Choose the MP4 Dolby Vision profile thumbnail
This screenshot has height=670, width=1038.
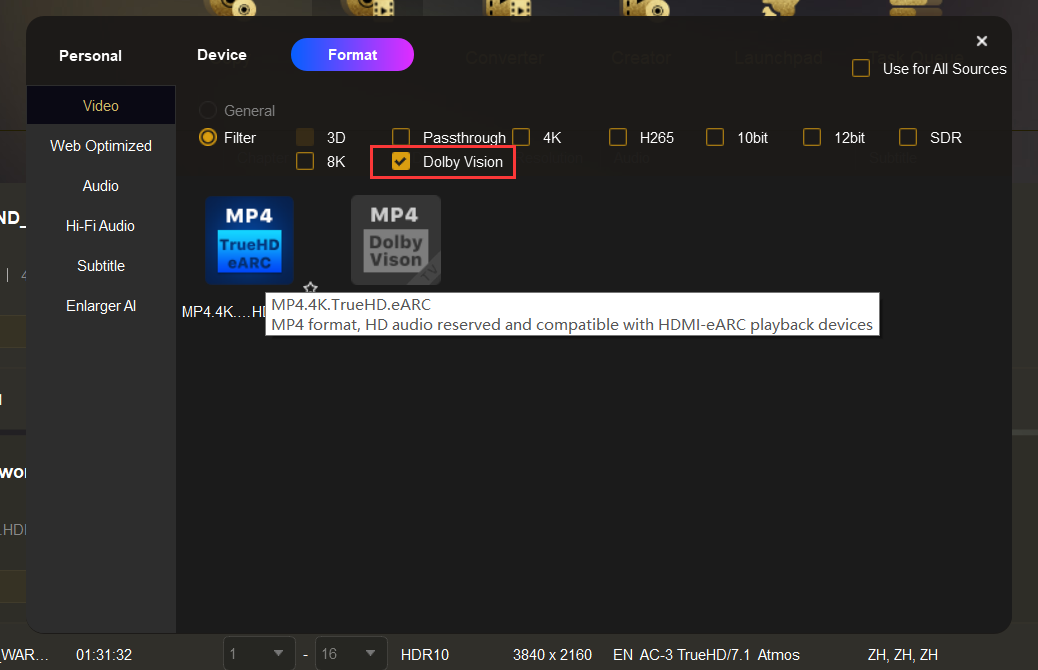(x=396, y=240)
